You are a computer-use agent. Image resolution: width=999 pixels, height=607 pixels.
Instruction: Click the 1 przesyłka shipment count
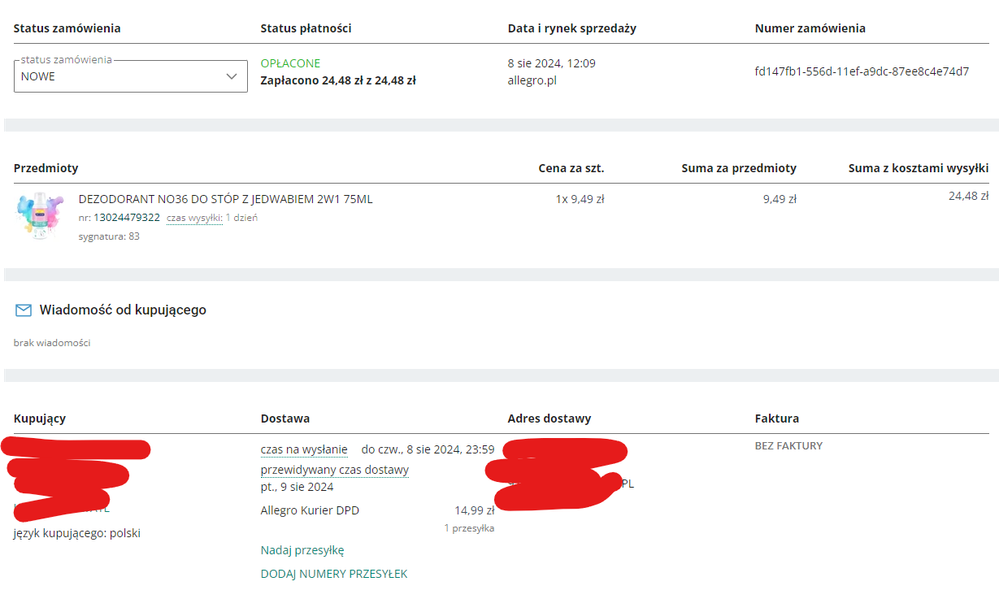point(469,528)
